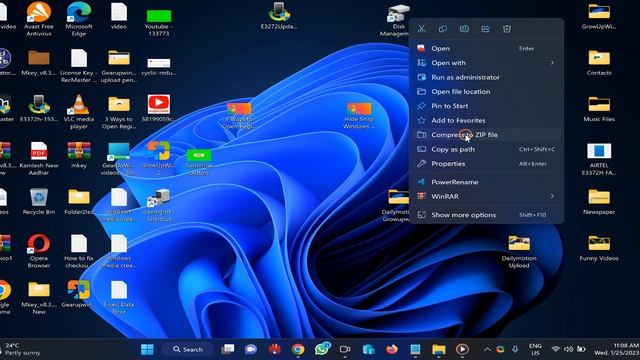Select Microsoft Edge desktop shortcut
Viewport: 640px width, 360px height.
(79, 19)
